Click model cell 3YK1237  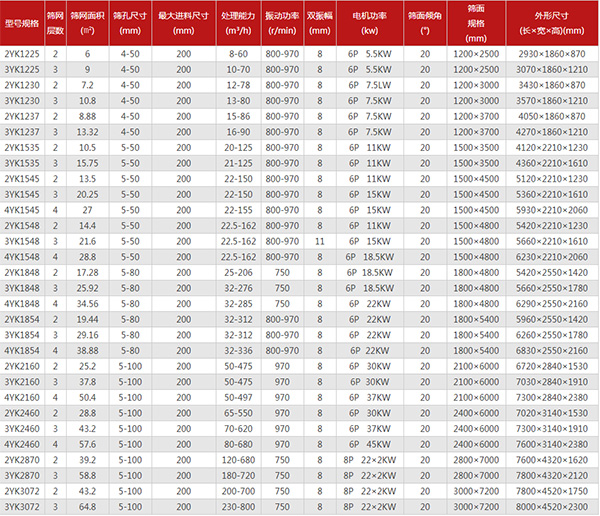tap(22, 133)
